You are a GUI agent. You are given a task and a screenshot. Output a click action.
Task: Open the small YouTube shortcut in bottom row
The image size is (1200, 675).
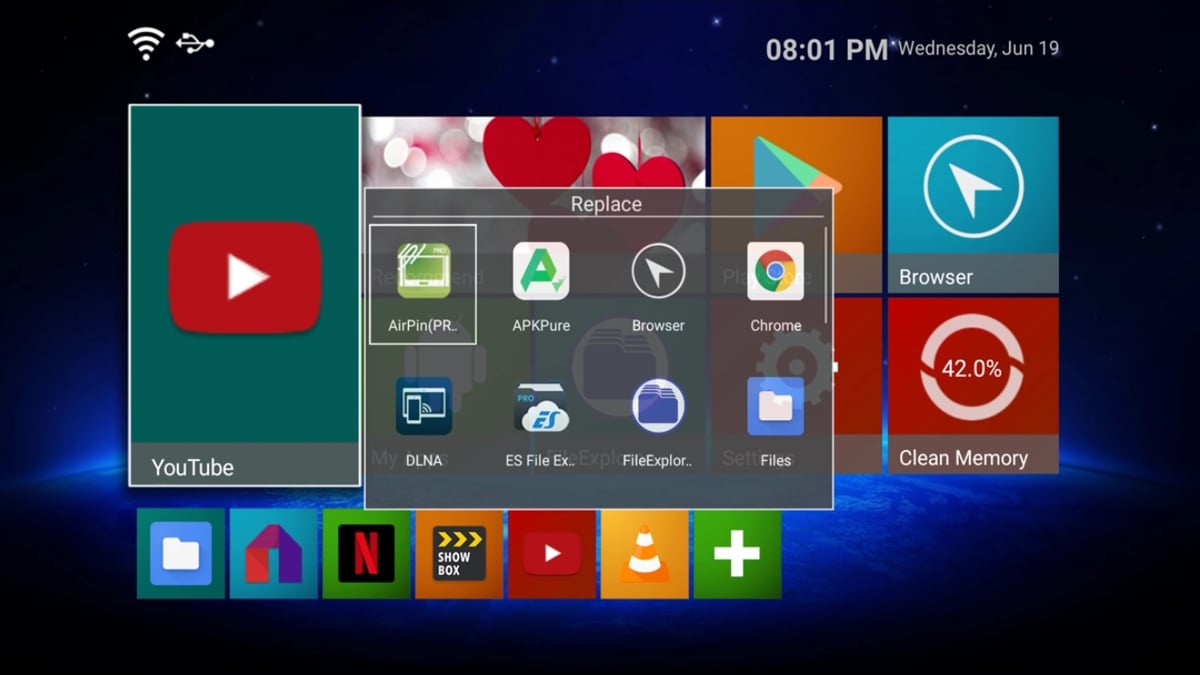point(552,554)
